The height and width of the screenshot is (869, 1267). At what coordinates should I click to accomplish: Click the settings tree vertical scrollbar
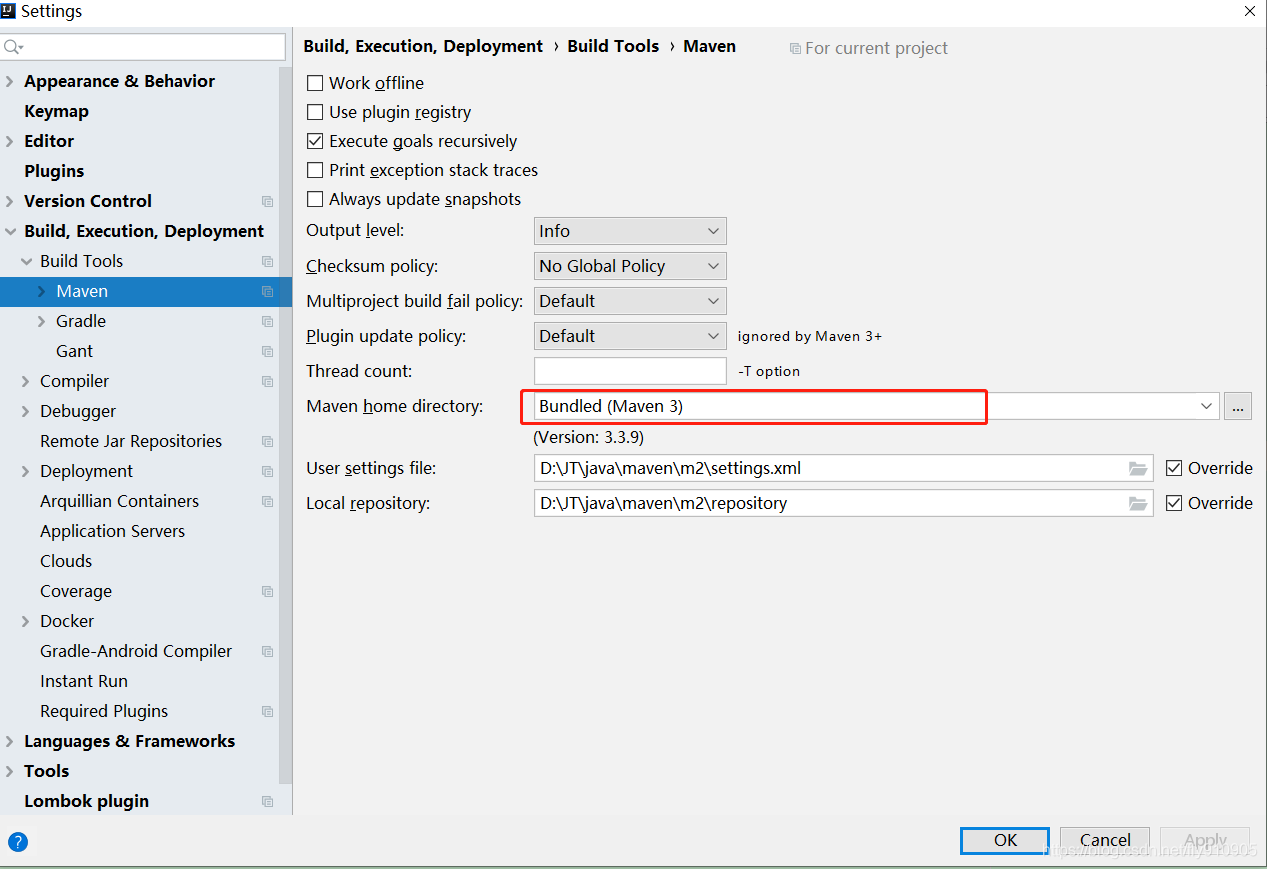click(286, 425)
